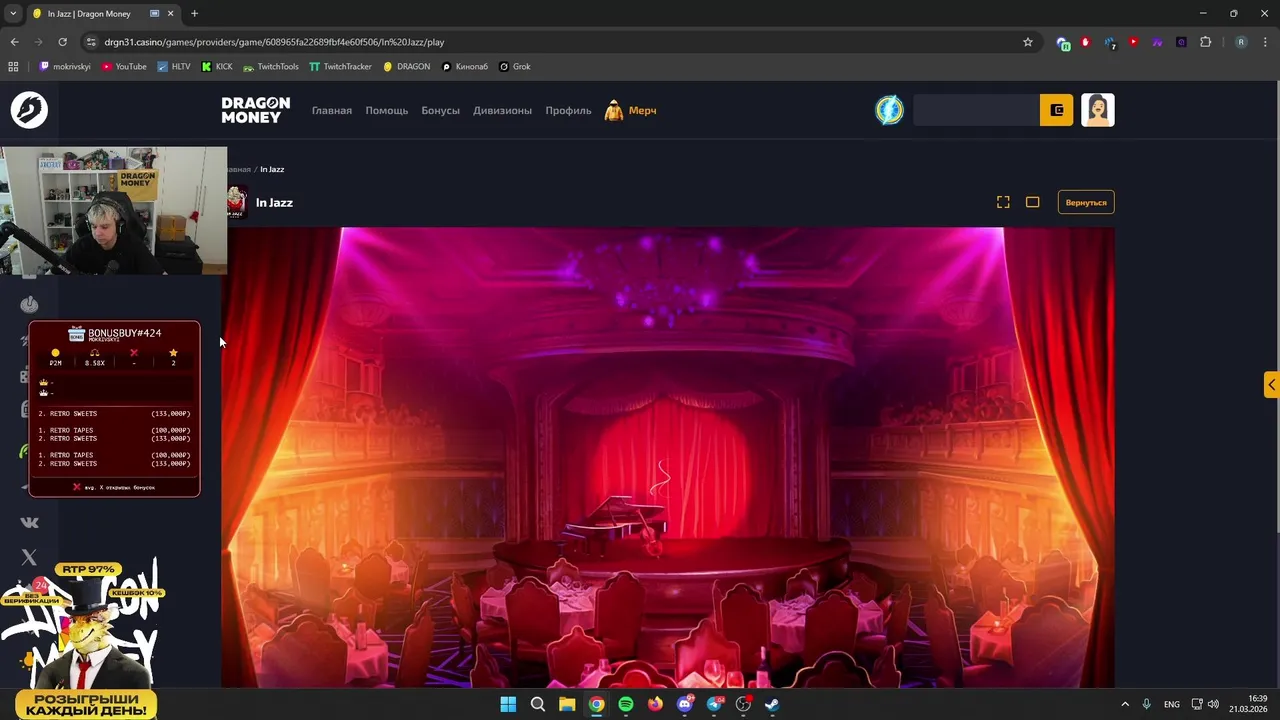This screenshot has width=1280, height=720.
Task: Open File Explorer from taskbar
Action: pos(567,704)
